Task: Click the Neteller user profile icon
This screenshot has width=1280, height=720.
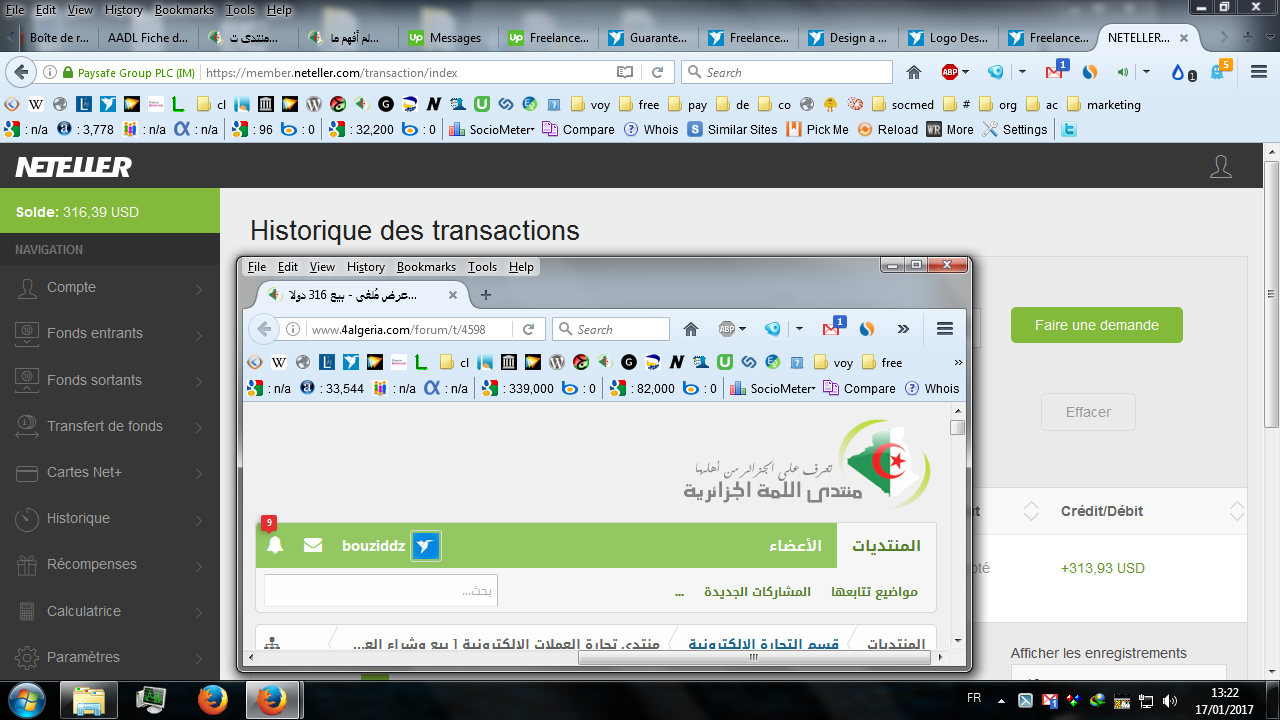Action: [x=1220, y=167]
